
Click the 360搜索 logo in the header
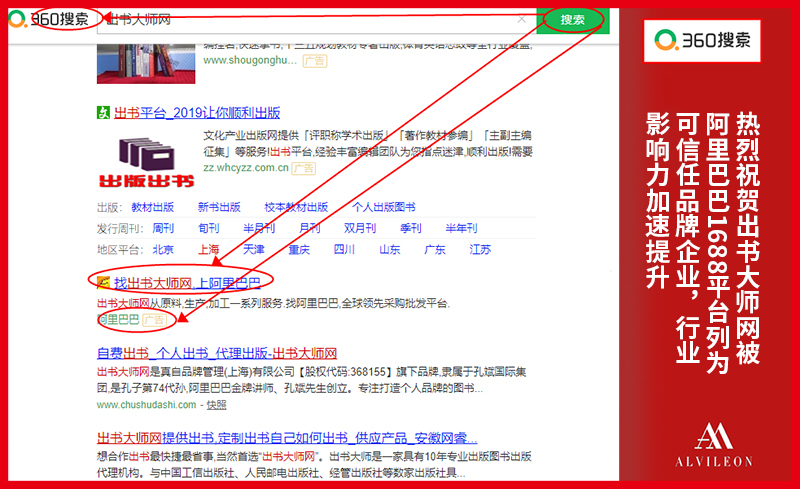click(x=55, y=19)
